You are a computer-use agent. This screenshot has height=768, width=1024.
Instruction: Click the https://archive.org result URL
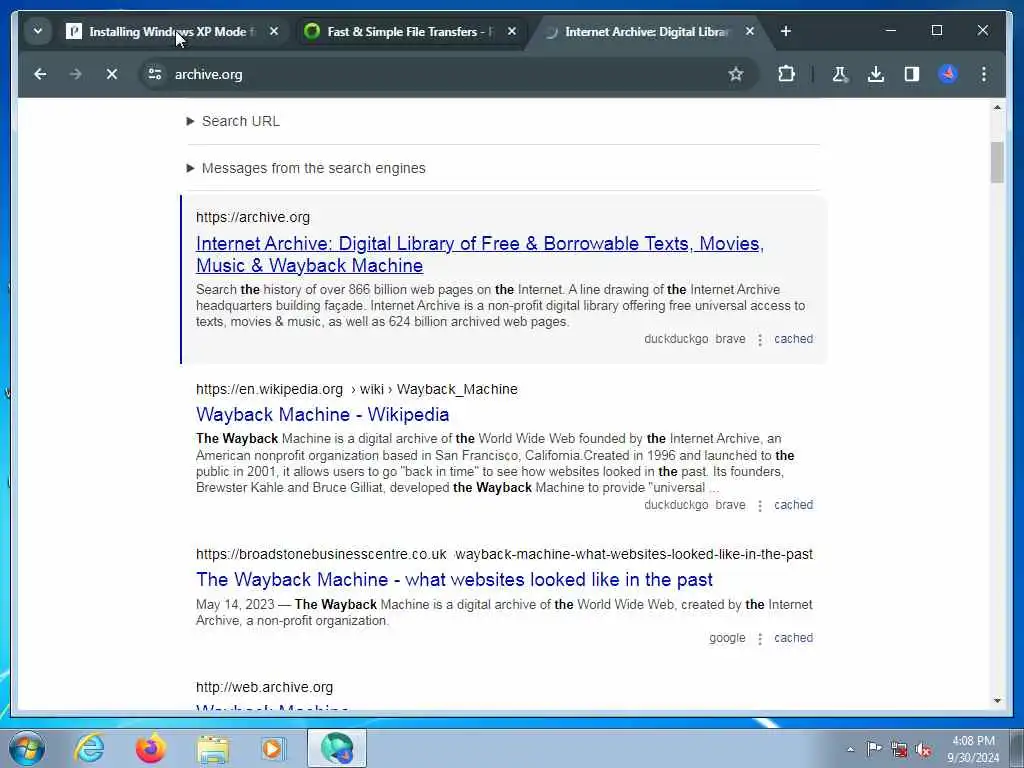[253, 217]
